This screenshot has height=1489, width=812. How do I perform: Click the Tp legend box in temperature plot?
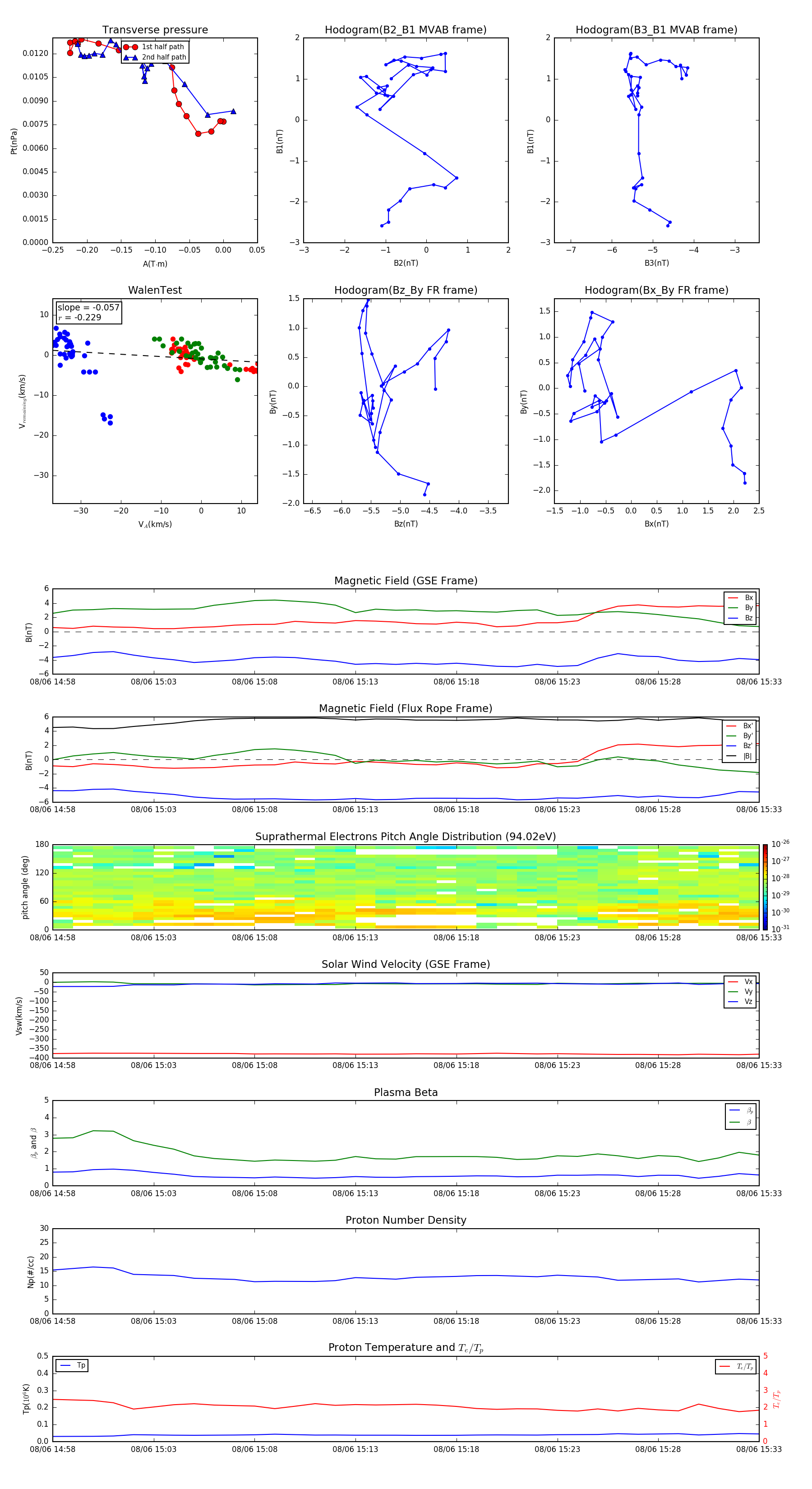72,1365
